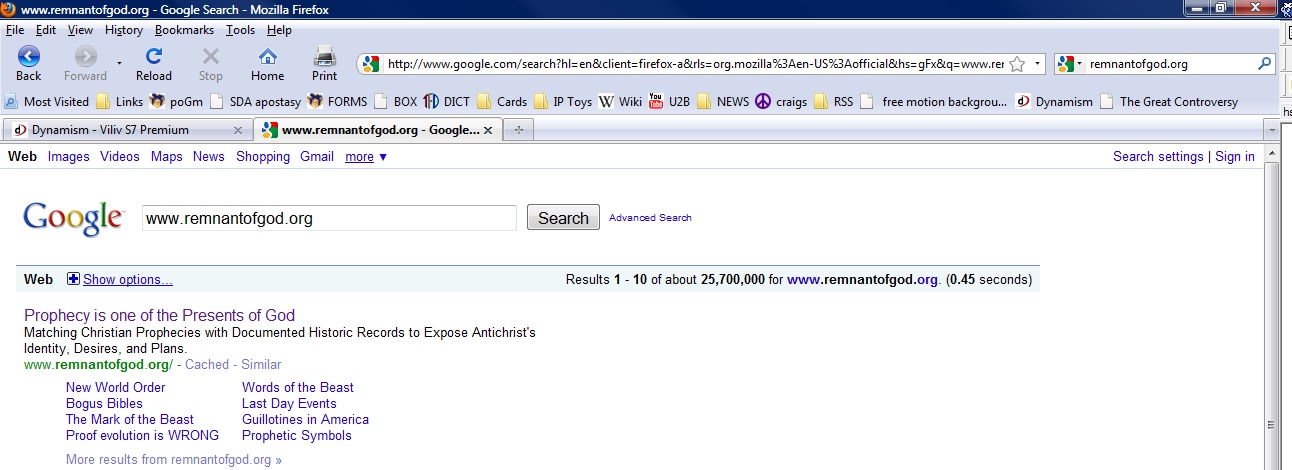Screen dimensions: 1292x470
Task: Open the View menu
Action: click(81, 30)
